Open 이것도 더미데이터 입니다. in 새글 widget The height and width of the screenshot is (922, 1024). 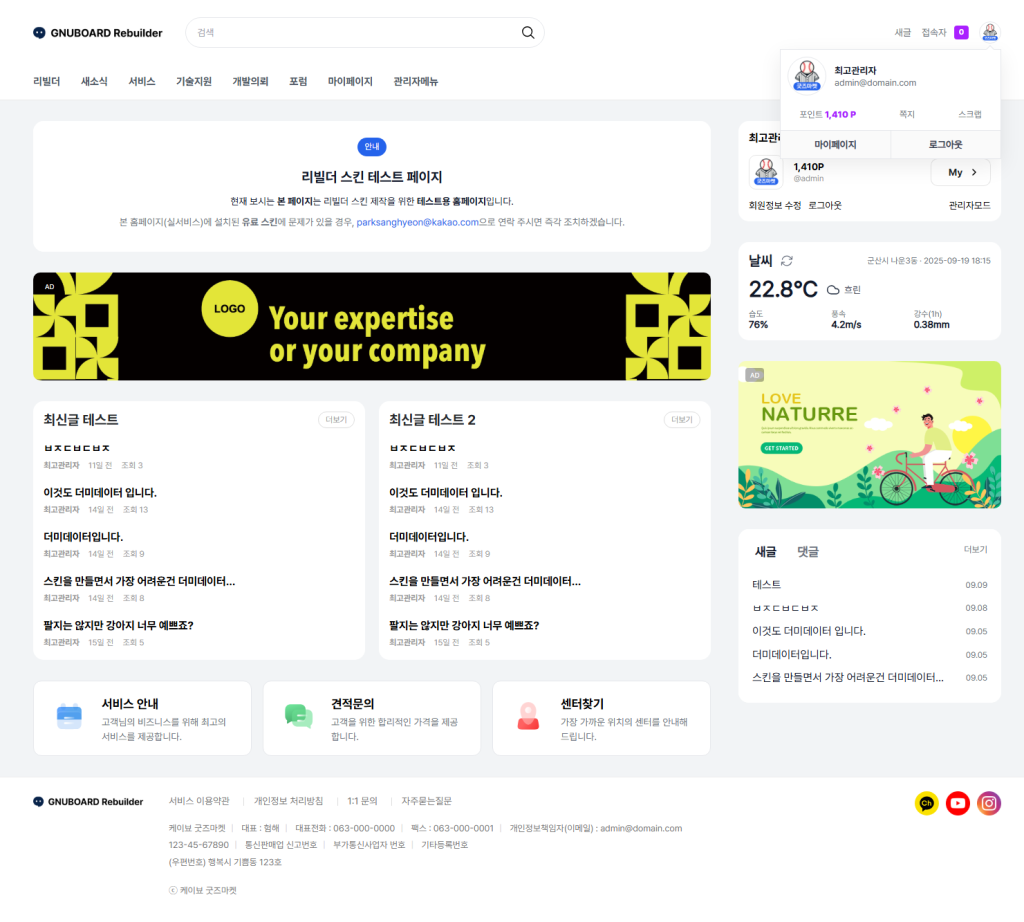click(808, 631)
